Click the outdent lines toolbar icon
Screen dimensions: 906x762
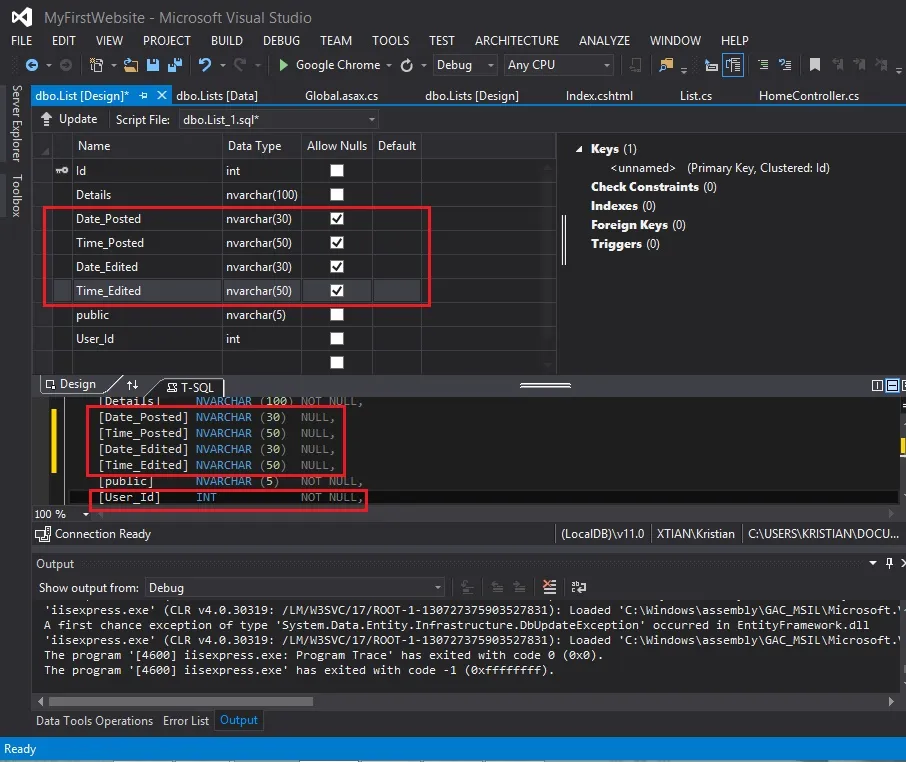(763, 65)
